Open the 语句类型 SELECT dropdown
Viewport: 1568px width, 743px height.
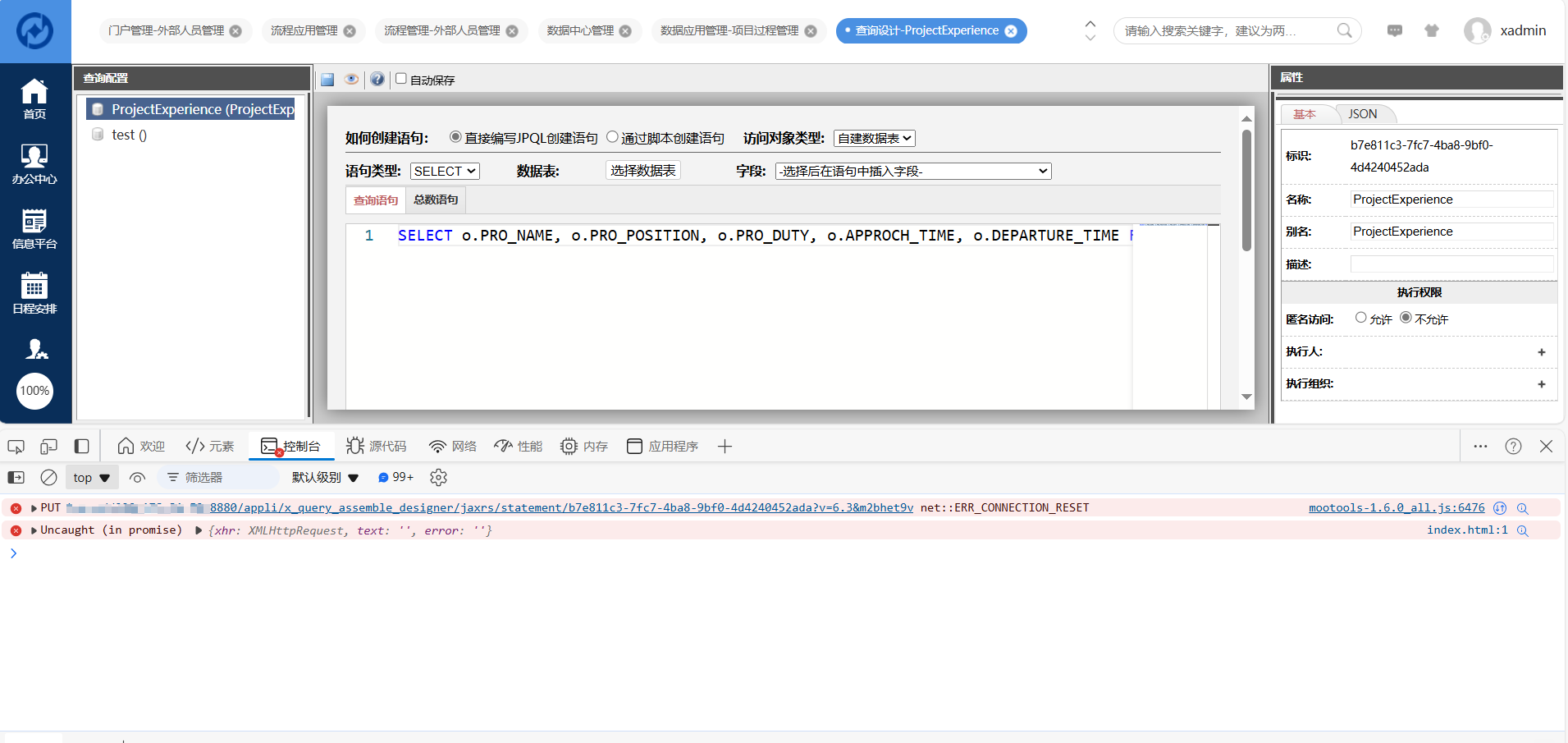[x=445, y=171]
